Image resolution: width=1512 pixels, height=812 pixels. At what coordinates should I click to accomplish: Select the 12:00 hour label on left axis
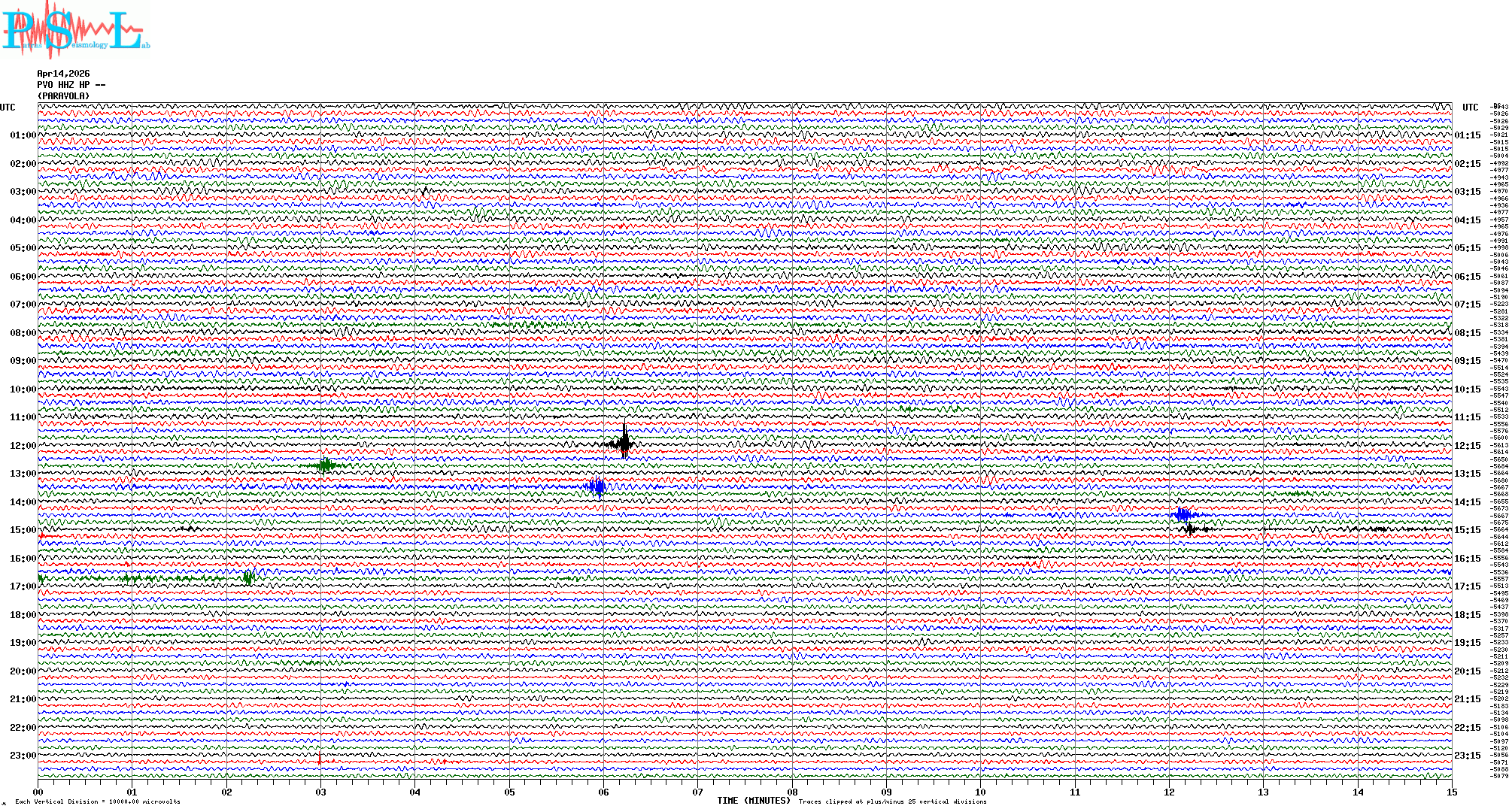click(23, 446)
